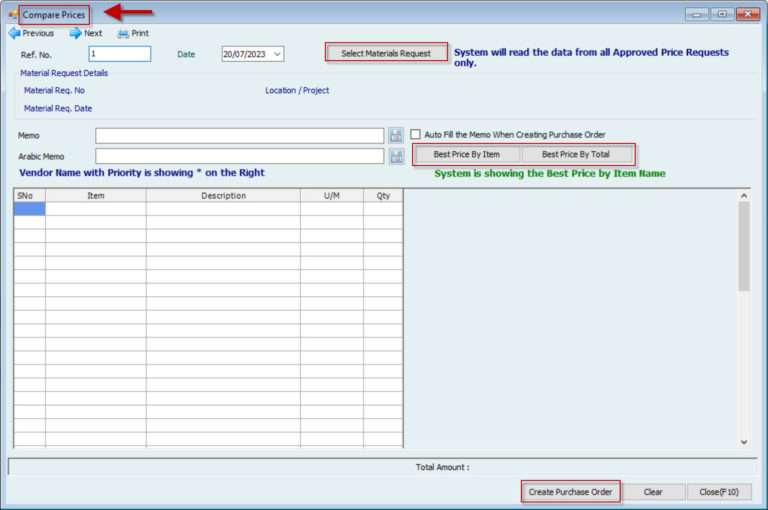This screenshot has width=768, height=510.
Task: Click the save icon beside Memo field
Action: pos(396,135)
